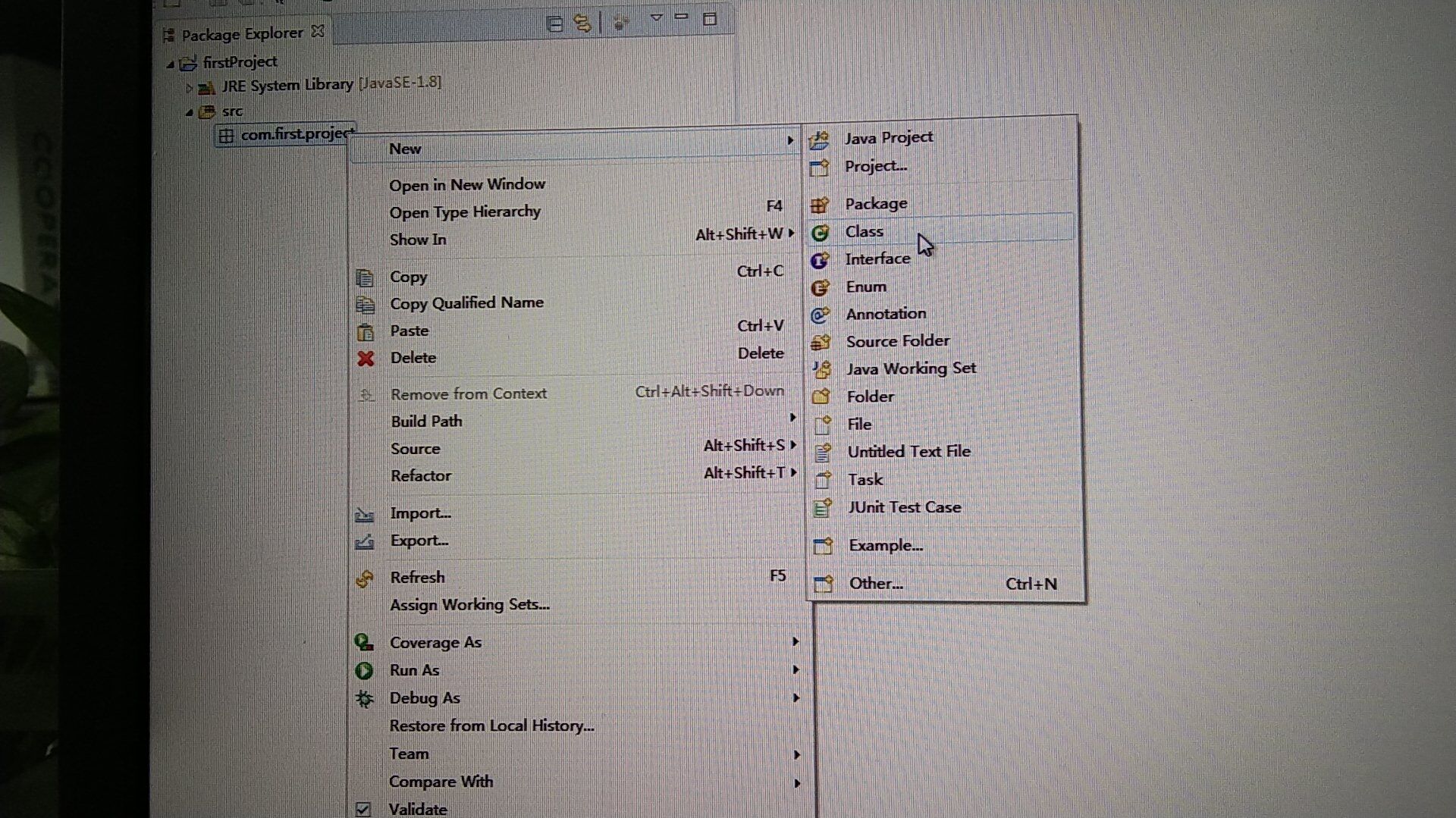Open the Team submenu arrow

(796, 755)
